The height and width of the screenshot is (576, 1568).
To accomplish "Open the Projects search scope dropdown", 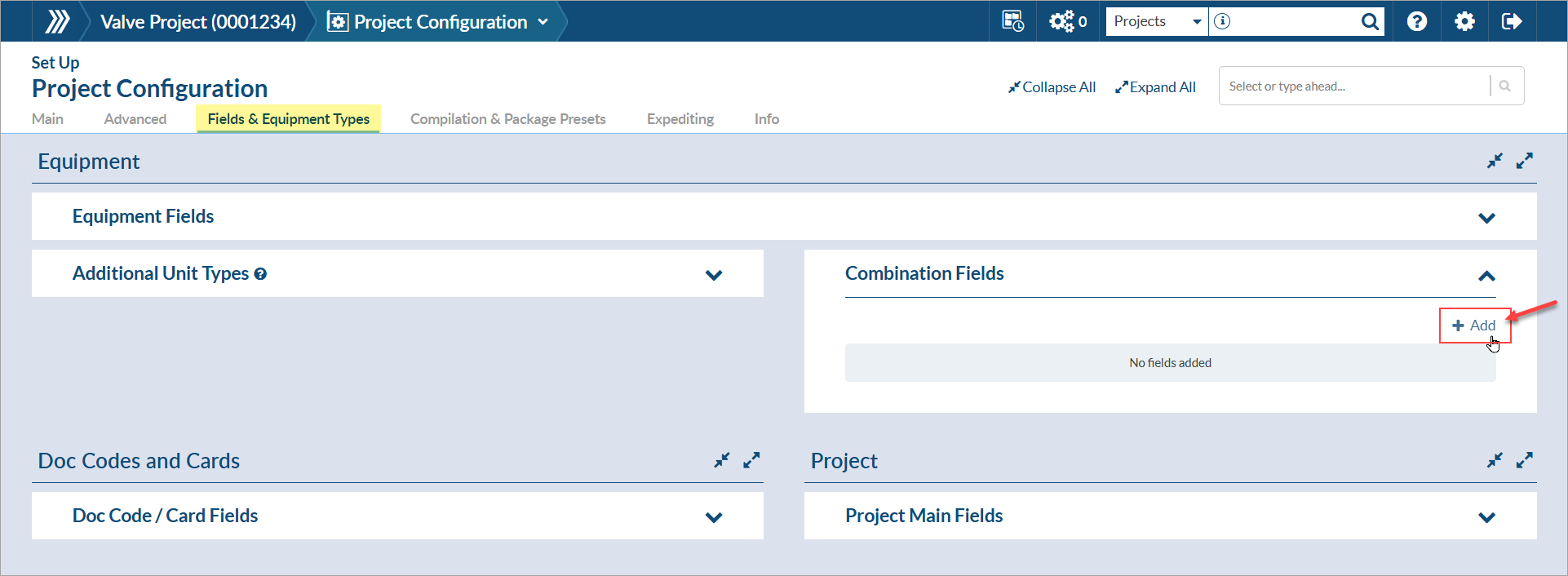I will [1157, 21].
